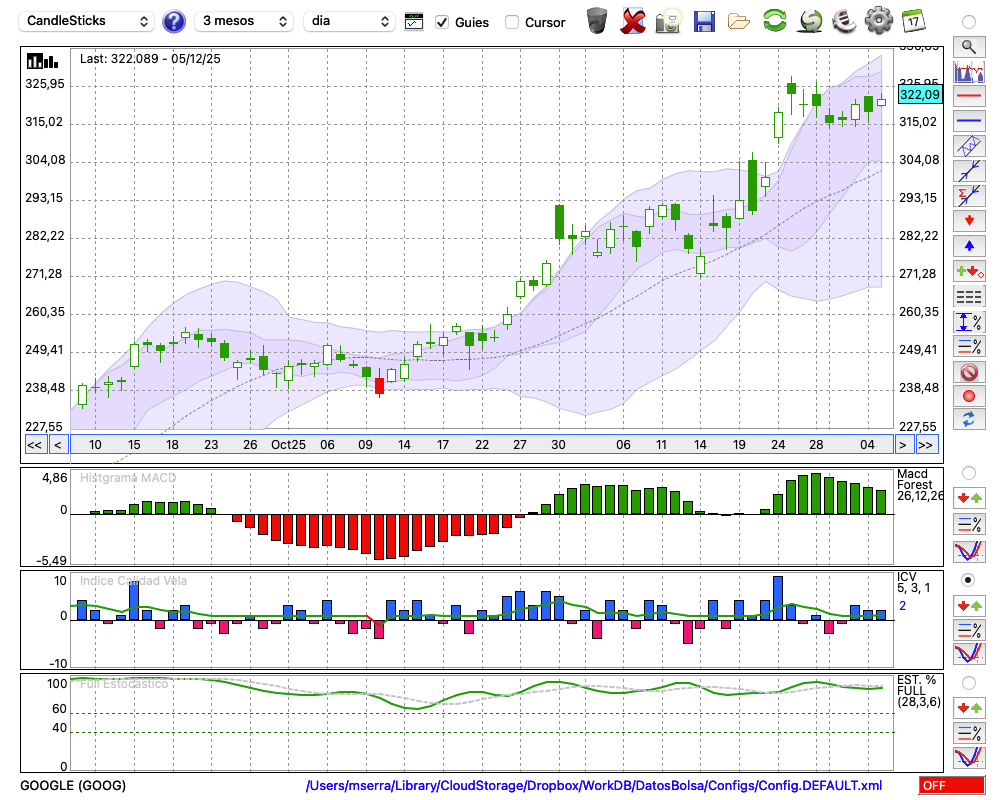
Task: Click the green circular refresh arrows icon
Action: [x=774, y=21]
